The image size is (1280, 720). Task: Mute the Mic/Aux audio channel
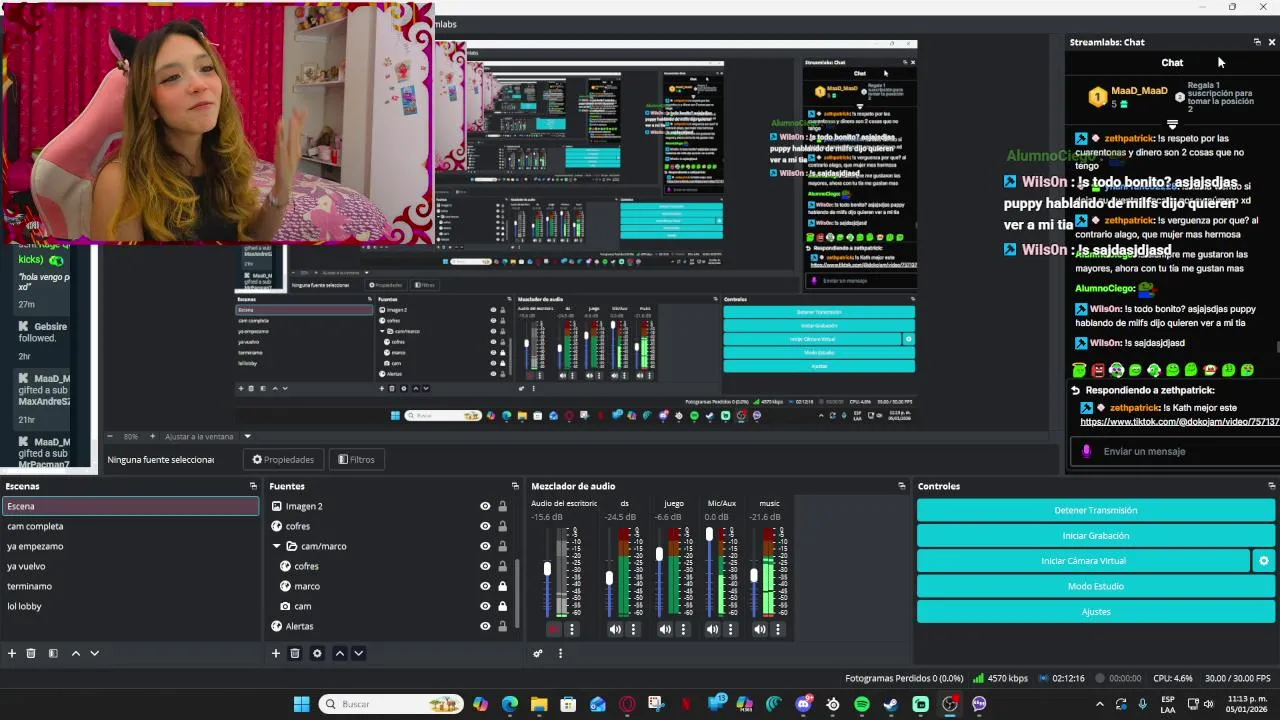coord(712,629)
